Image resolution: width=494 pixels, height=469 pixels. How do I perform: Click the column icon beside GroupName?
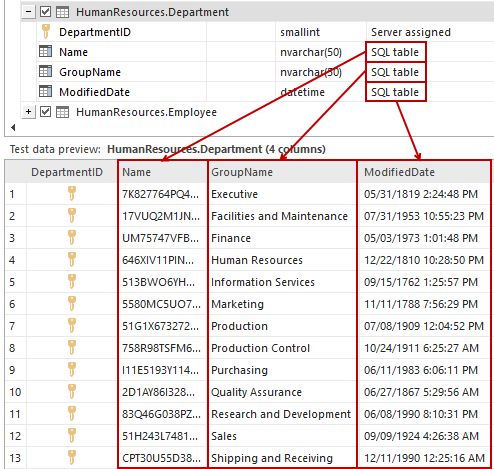45,72
